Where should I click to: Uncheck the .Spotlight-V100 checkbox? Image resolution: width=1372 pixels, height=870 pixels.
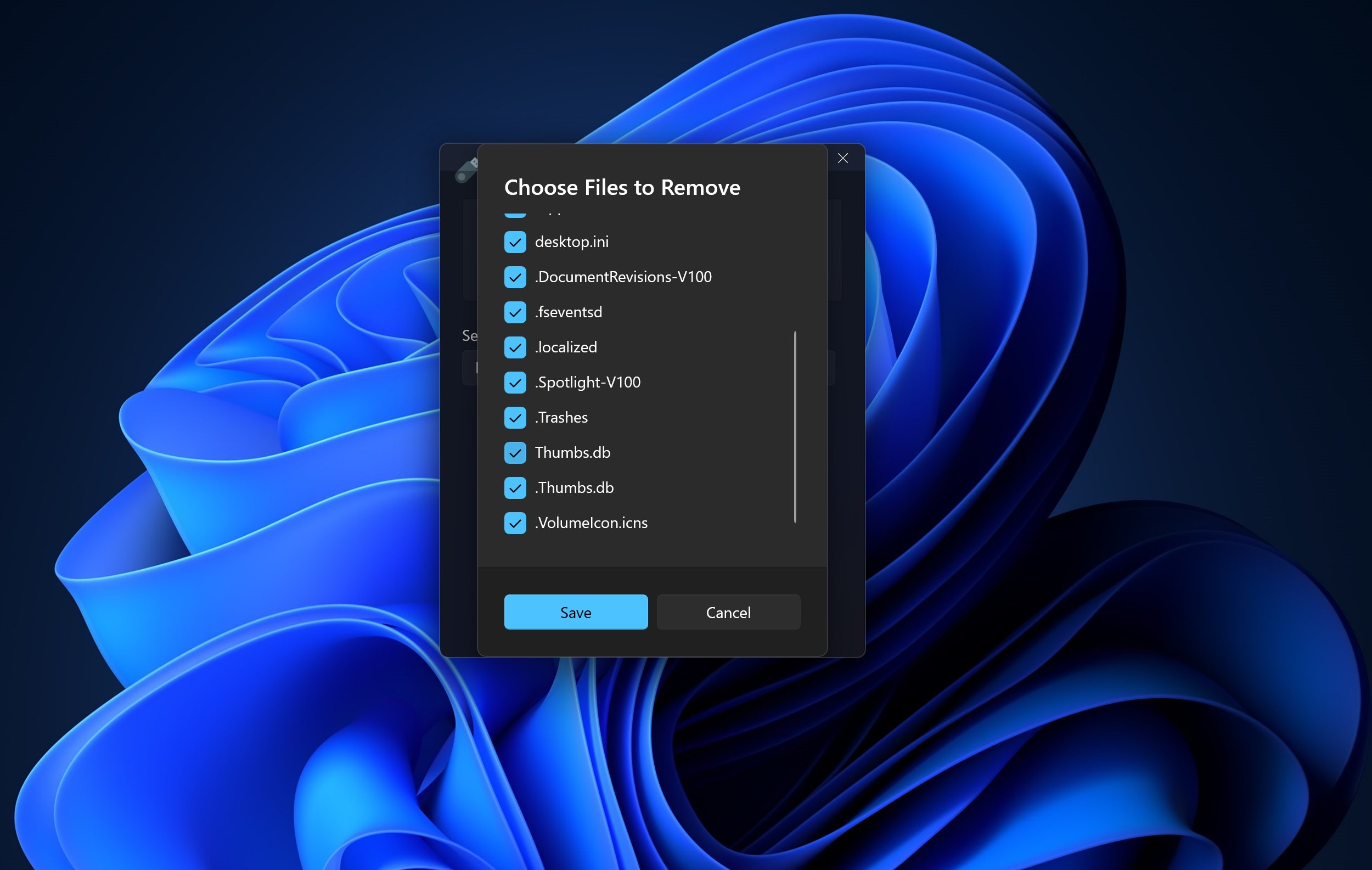[515, 383]
